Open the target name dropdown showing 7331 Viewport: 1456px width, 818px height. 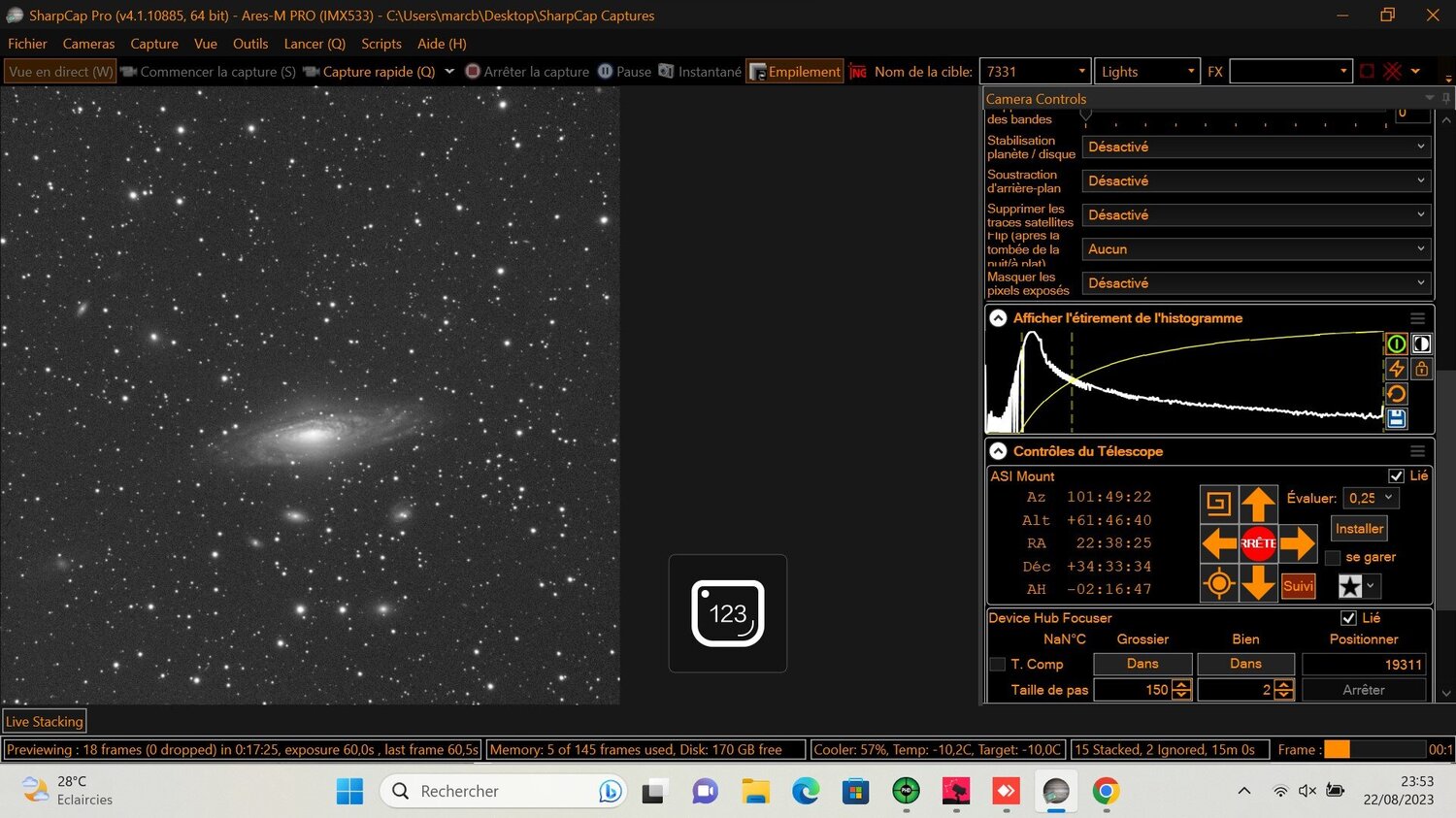coord(1036,72)
